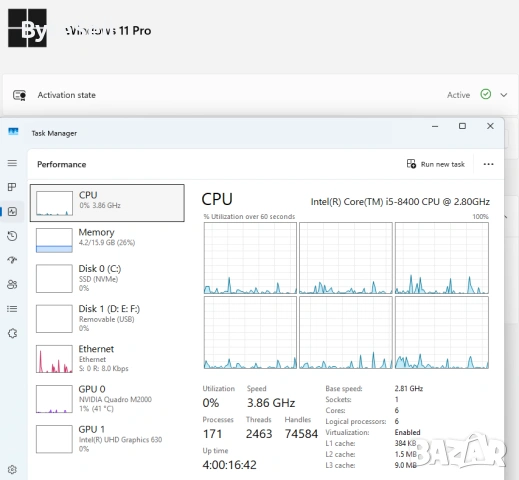Expand the Activation state chevron

click(x=504, y=95)
